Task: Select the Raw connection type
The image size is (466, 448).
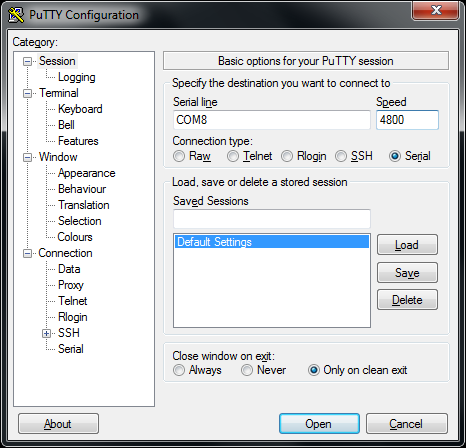Action: pyautogui.click(x=179, y=156)
